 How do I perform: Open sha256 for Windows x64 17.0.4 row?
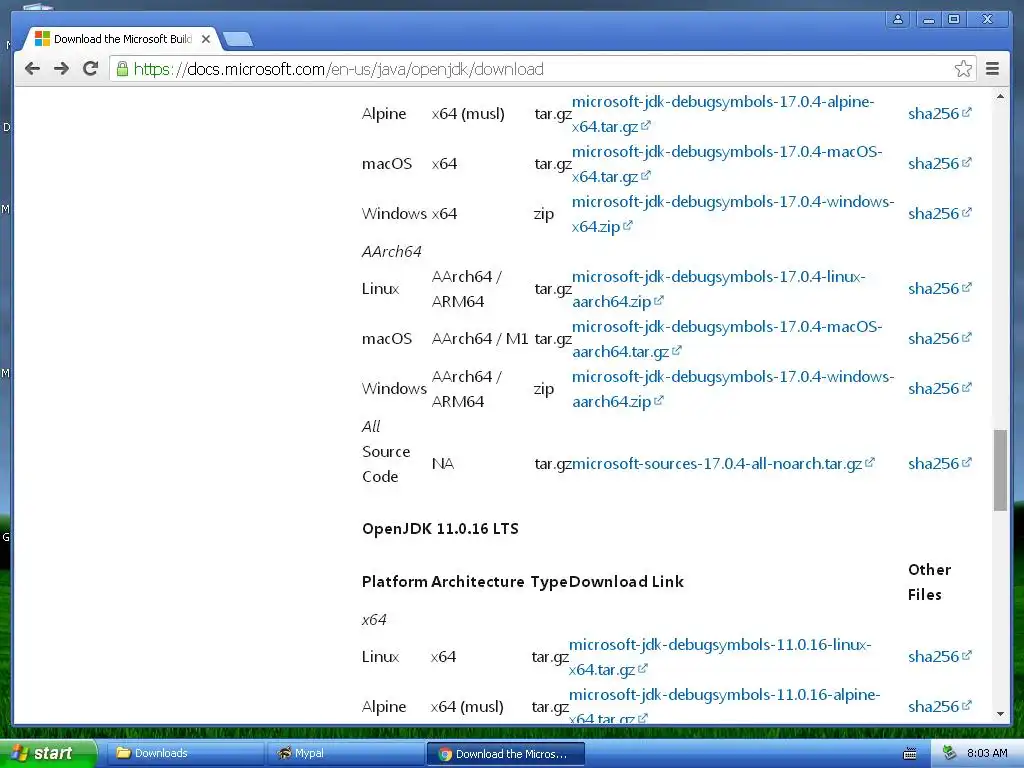tap(940, 214)
